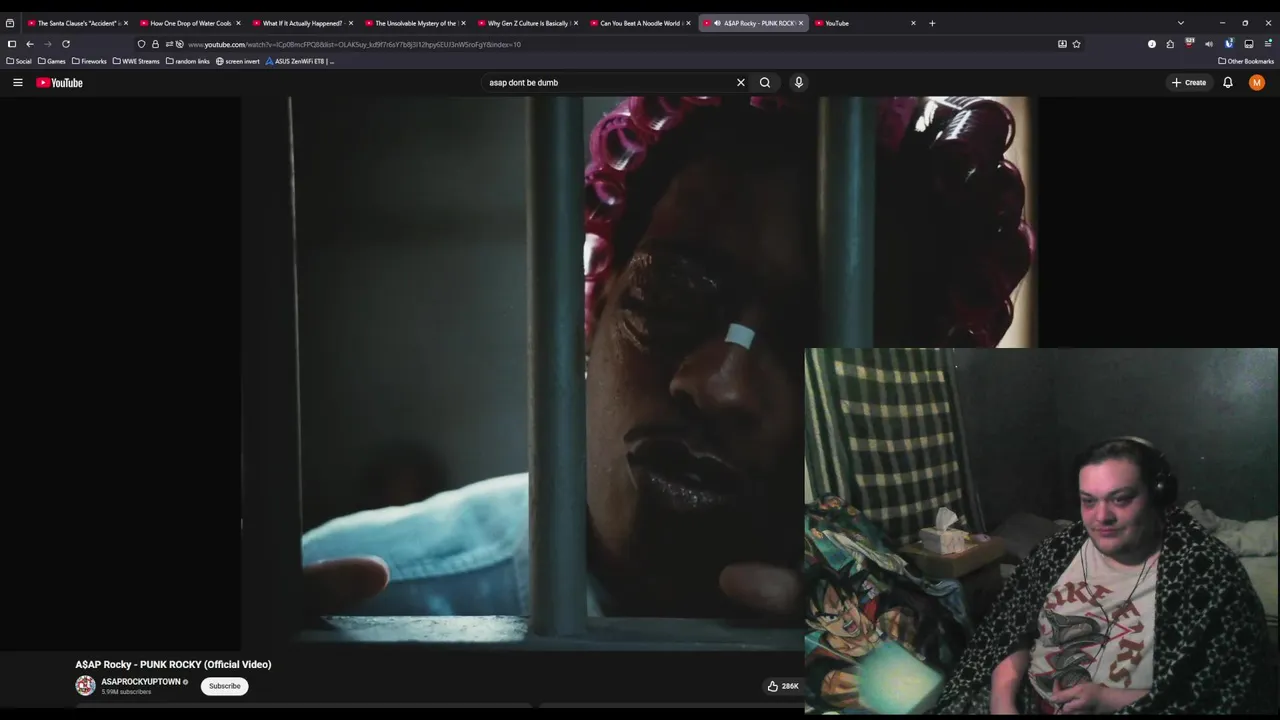Open the circular white toolbar icon
Viewport: 1280px width, 720px height.
(1152, 44)
